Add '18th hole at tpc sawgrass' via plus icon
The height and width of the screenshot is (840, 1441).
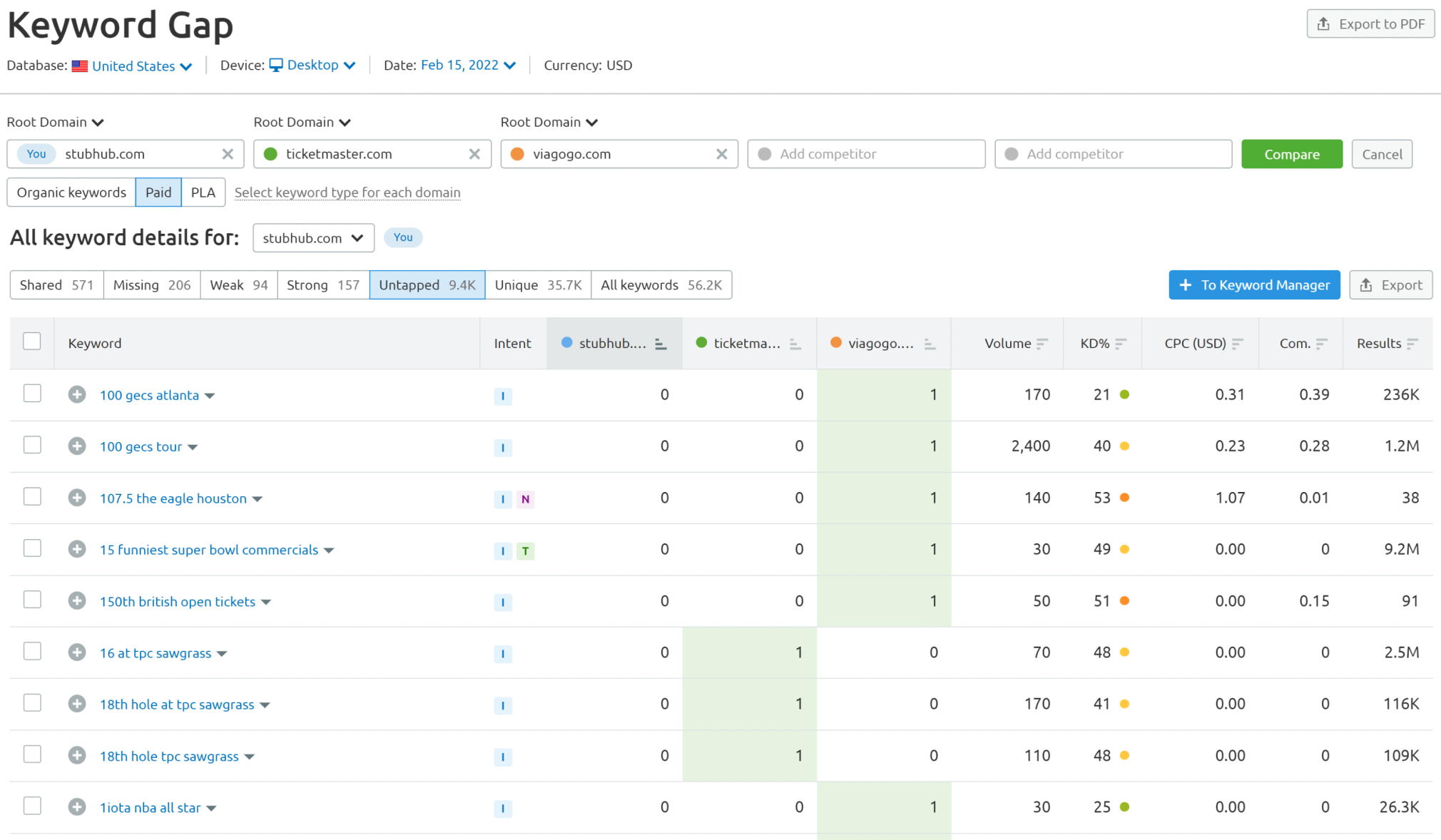click(77, 704)
